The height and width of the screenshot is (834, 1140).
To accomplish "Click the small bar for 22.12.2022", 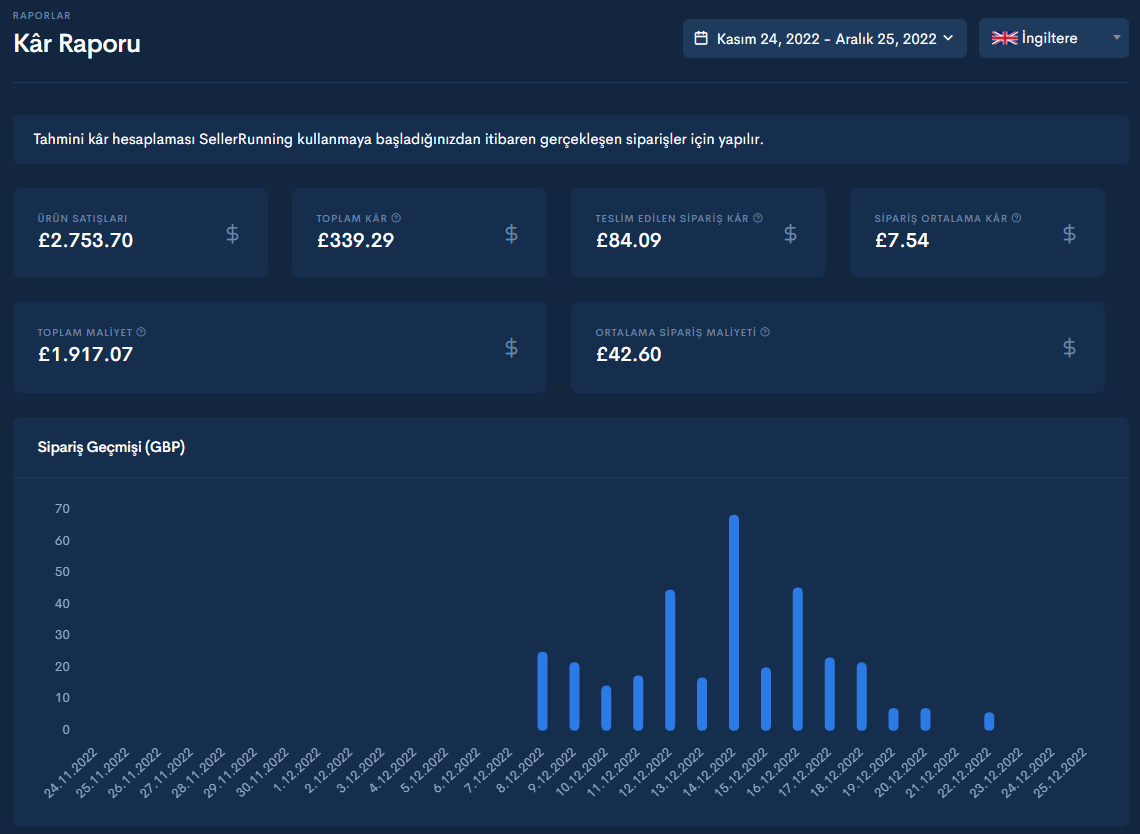I will point(989,721).
